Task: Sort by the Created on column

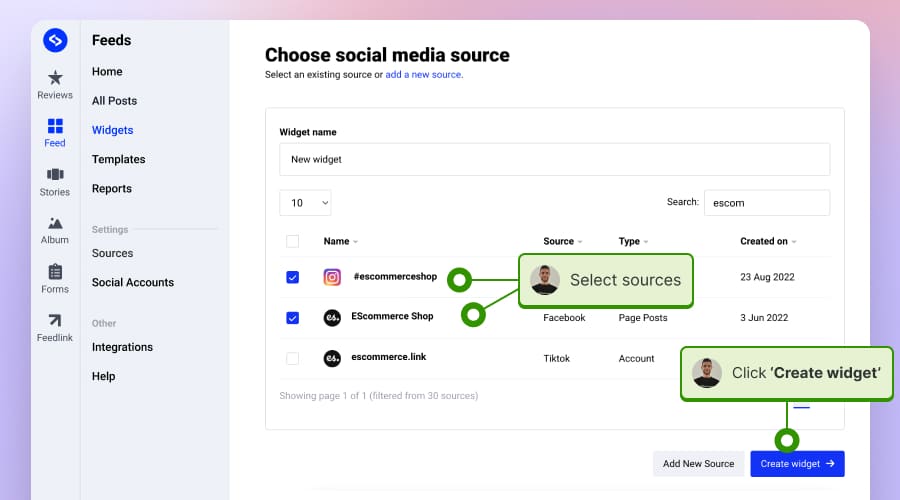Action: click(x=768, y=241)
